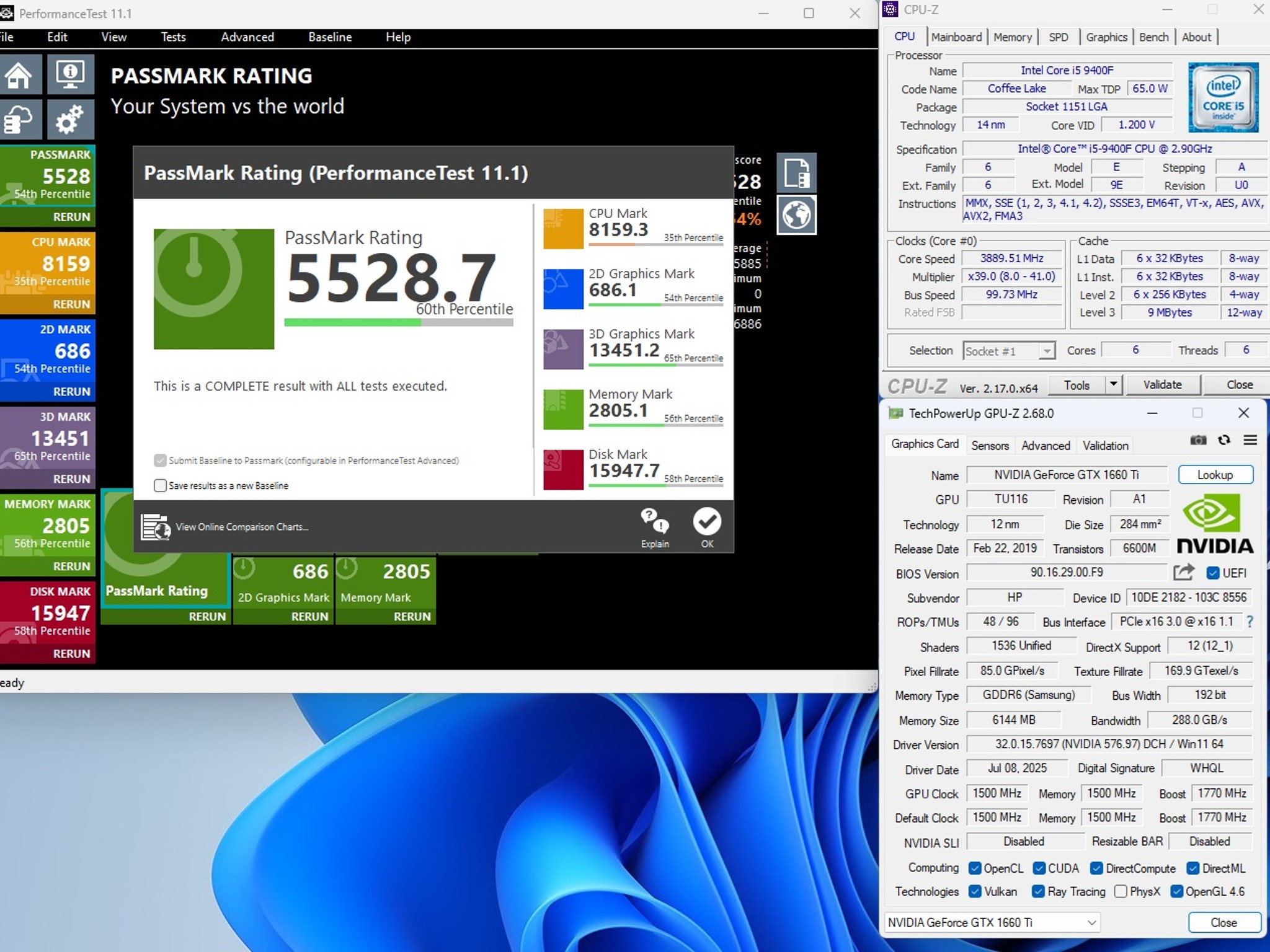Click the Validate button in CPU-Z
Screen dimensions: 1270x952
(1163, 384)
